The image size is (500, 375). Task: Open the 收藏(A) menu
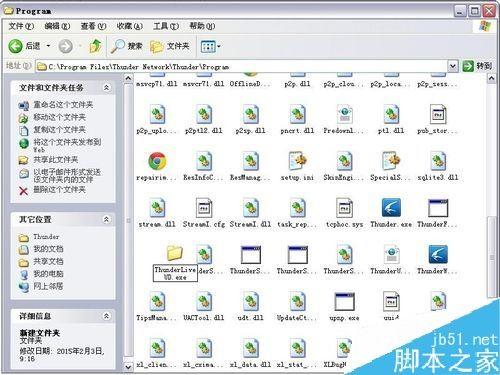pos(129,26)
